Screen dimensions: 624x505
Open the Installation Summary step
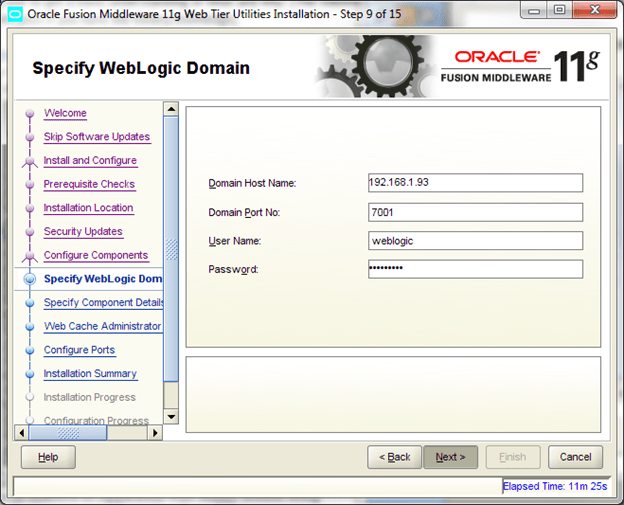click(90, 374)
